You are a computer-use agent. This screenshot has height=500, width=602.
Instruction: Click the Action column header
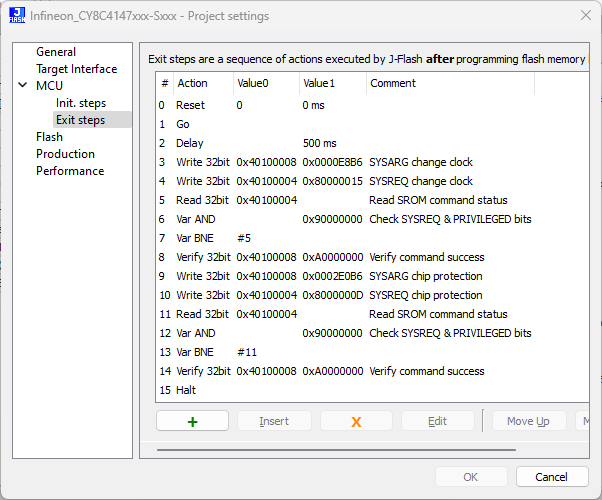192,84
